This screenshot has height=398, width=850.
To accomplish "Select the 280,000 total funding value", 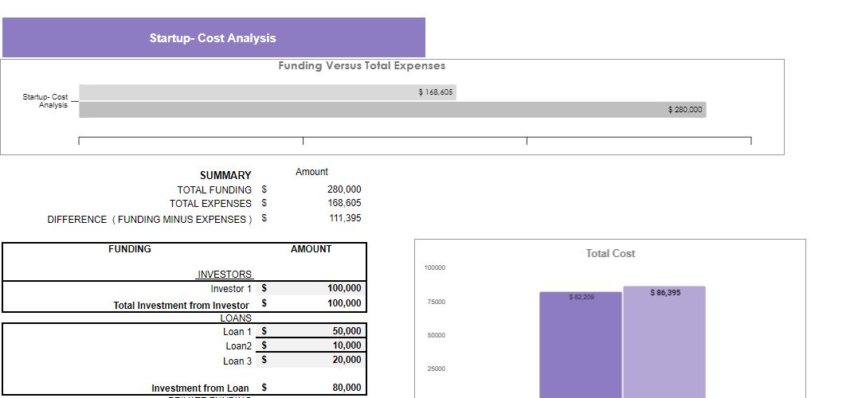I will pos(344,189).
